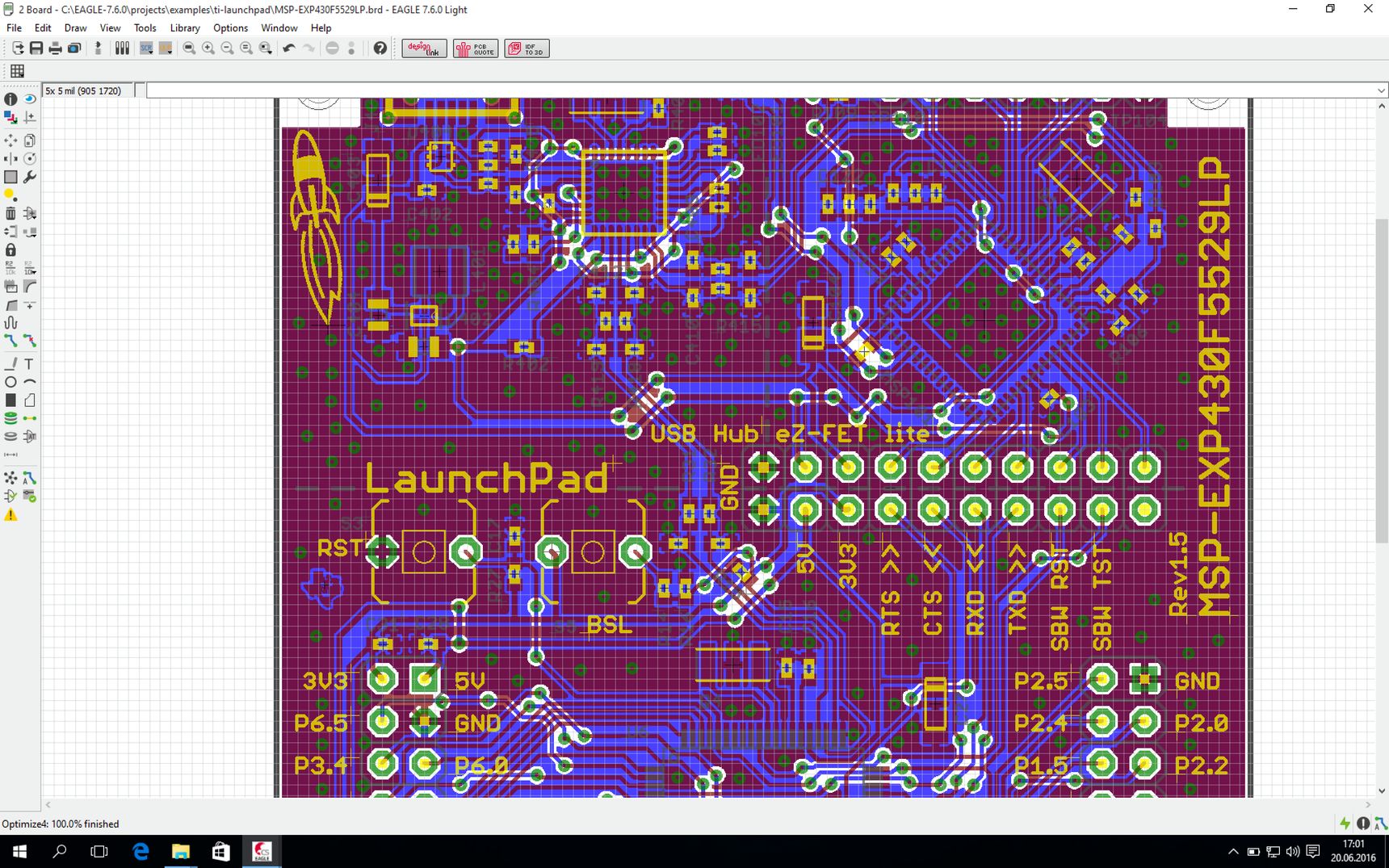This screenshot has width=1389, height=868.
Task: Click the Zoom out icon
Action: click(228, 48)
